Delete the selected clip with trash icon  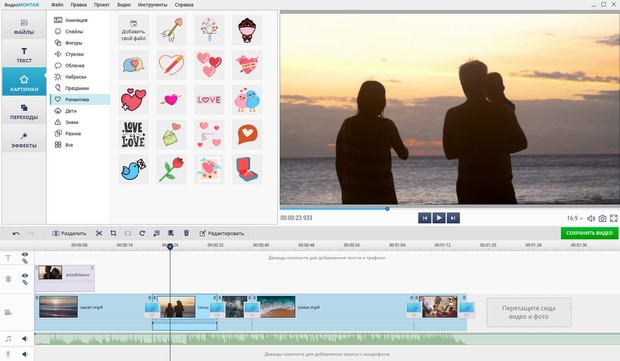tap(186, 233)
